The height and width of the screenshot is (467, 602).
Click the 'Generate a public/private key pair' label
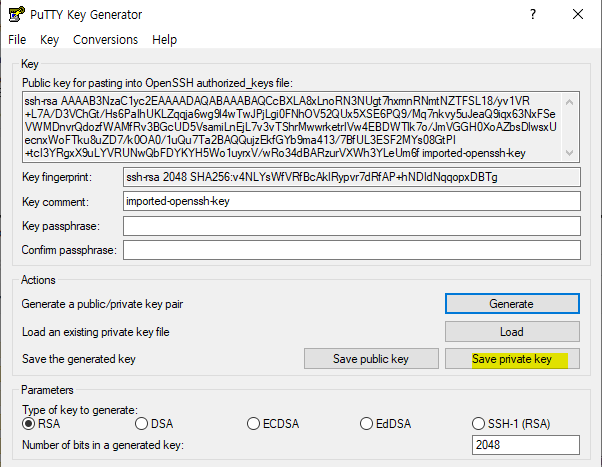pyautogui.click(x=102, y=304)
